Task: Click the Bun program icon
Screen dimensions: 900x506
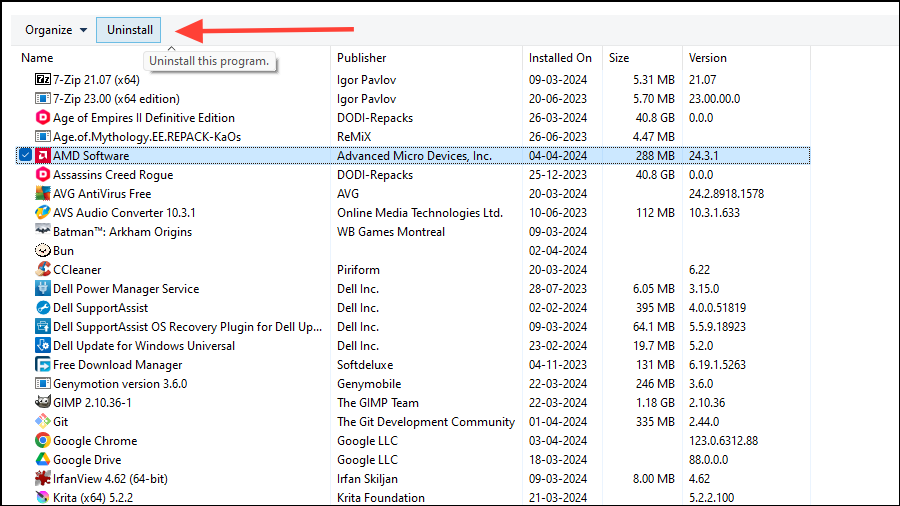Action: [42, 250]
